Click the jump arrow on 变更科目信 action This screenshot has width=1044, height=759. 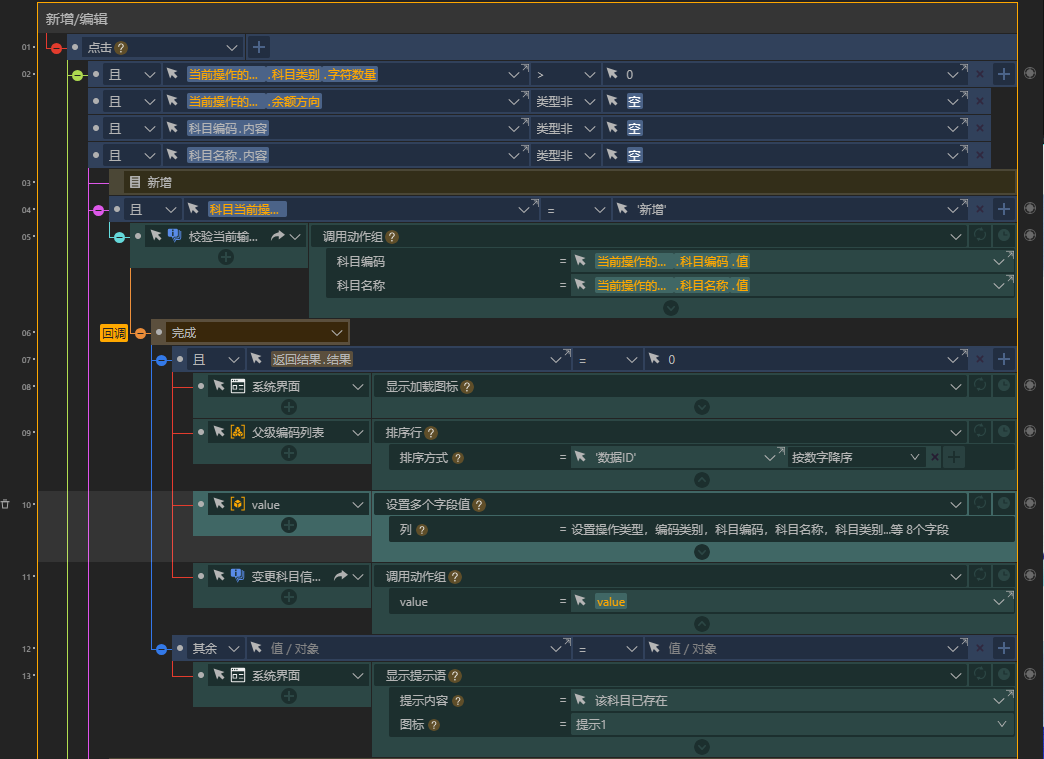click(340, 576)
